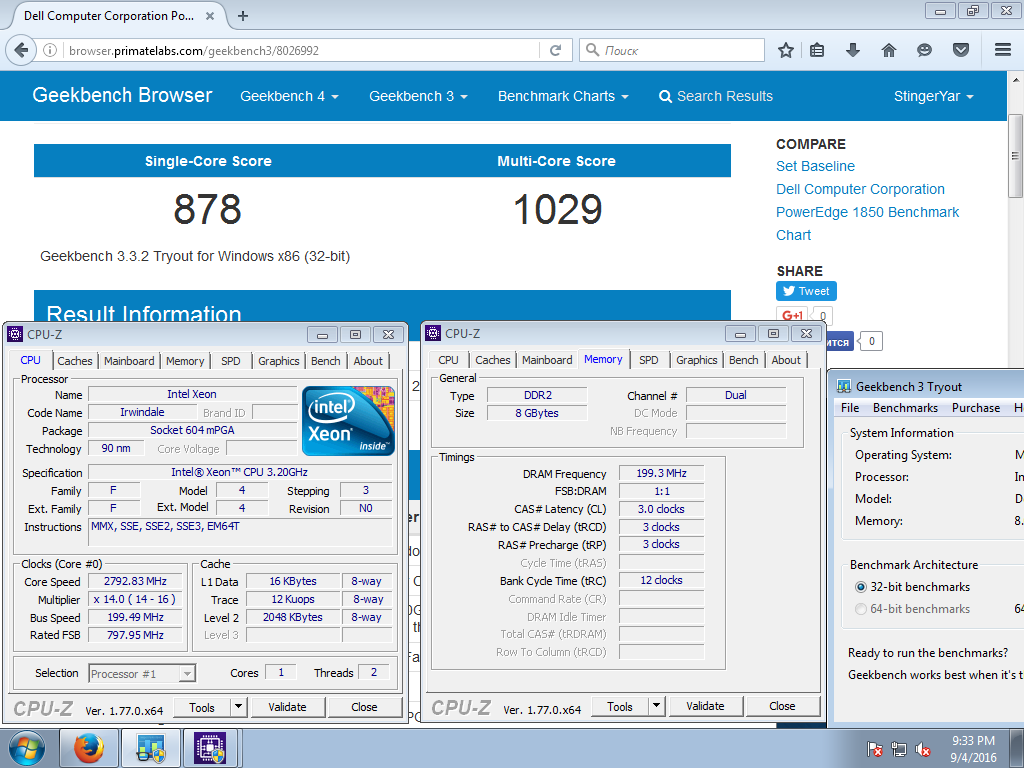Switch to Mainboard tab in left CPU-Z
Screen dimensions: 1024x768
[x=129, y=360]
